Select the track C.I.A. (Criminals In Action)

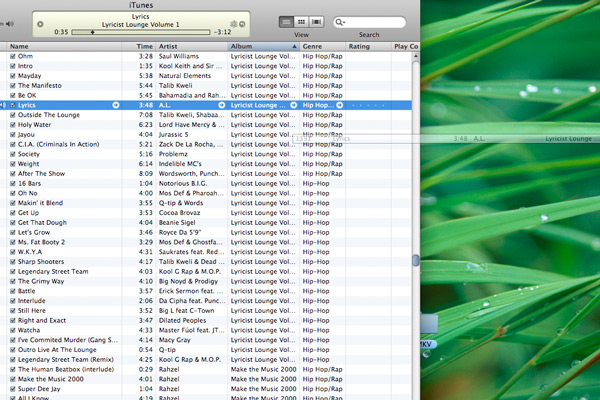pos(59,144)
